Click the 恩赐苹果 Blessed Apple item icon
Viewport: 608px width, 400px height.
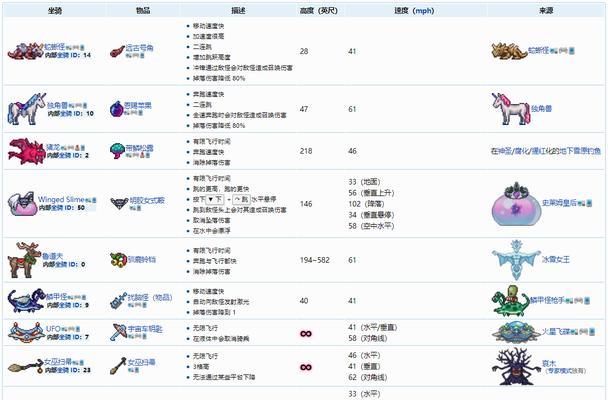(116, 109)
